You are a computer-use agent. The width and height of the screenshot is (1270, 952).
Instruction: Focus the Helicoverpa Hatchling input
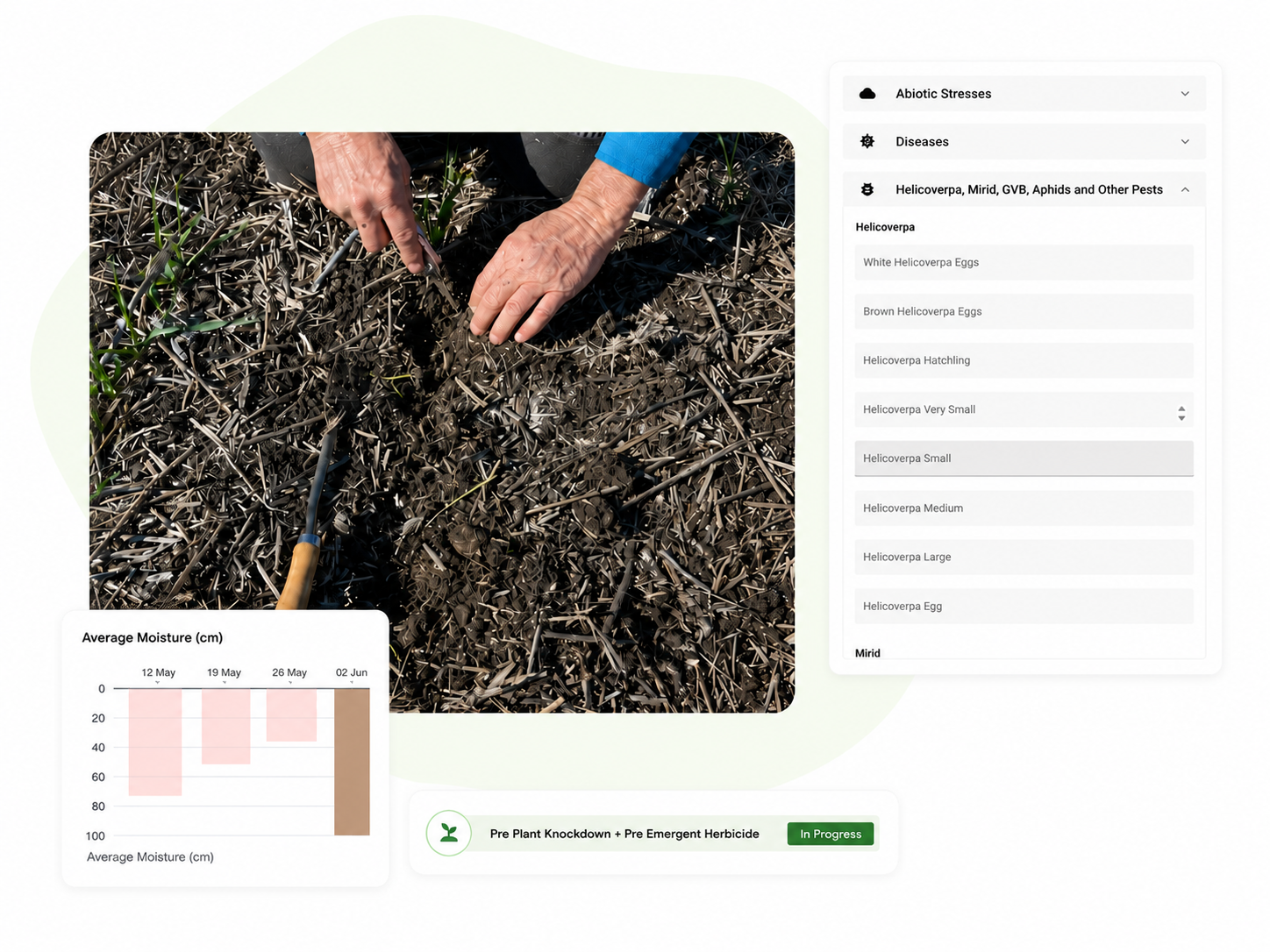click(1024, 360)
